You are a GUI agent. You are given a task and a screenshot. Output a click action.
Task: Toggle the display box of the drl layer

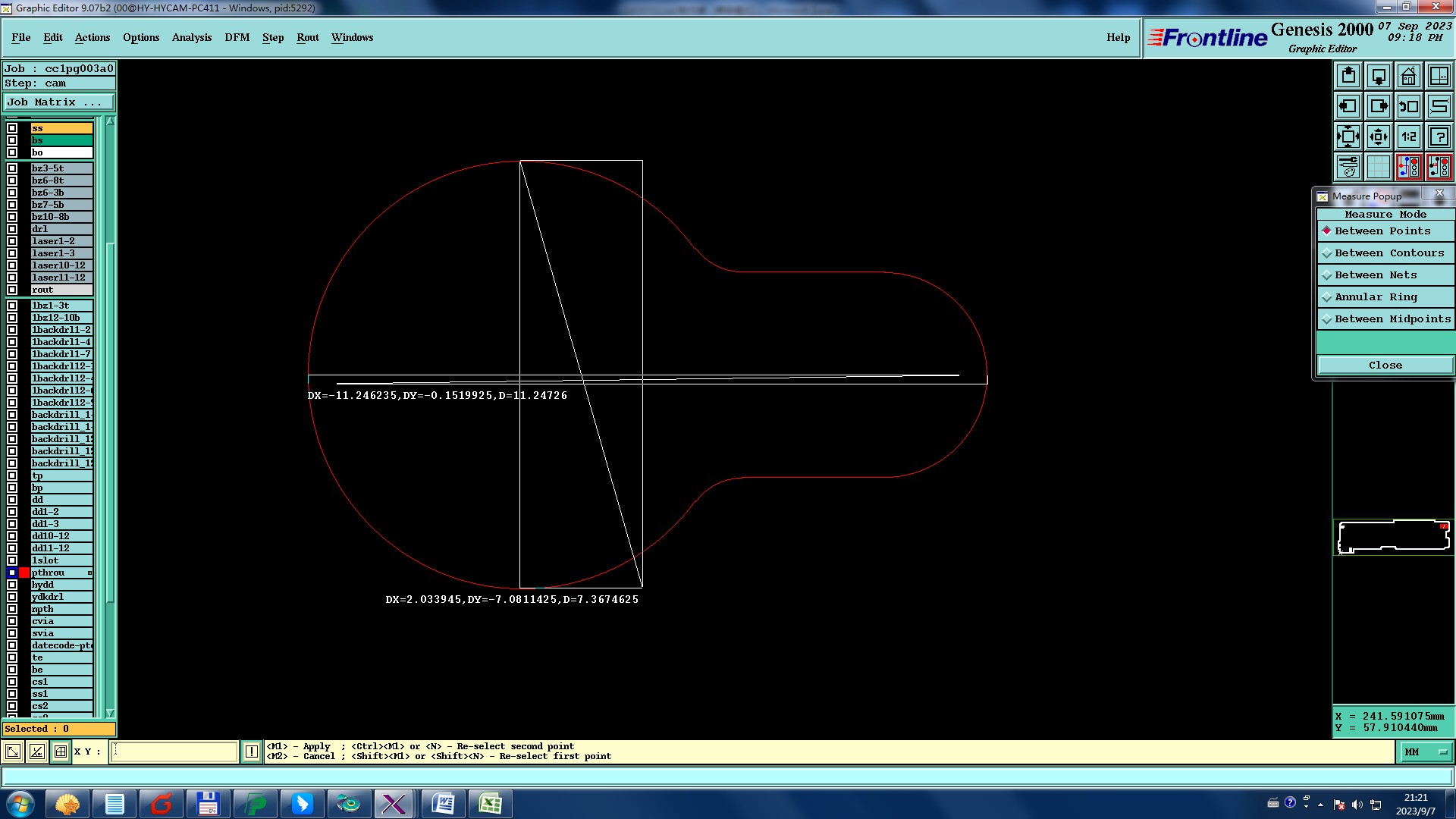(x=12, y=229)
